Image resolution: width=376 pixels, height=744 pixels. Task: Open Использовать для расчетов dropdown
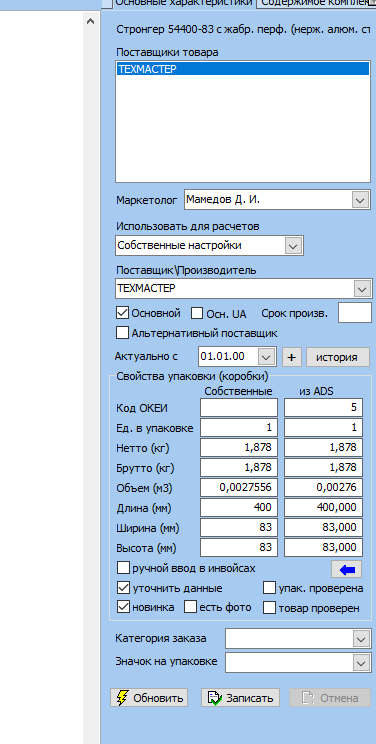tap(293, 246)
